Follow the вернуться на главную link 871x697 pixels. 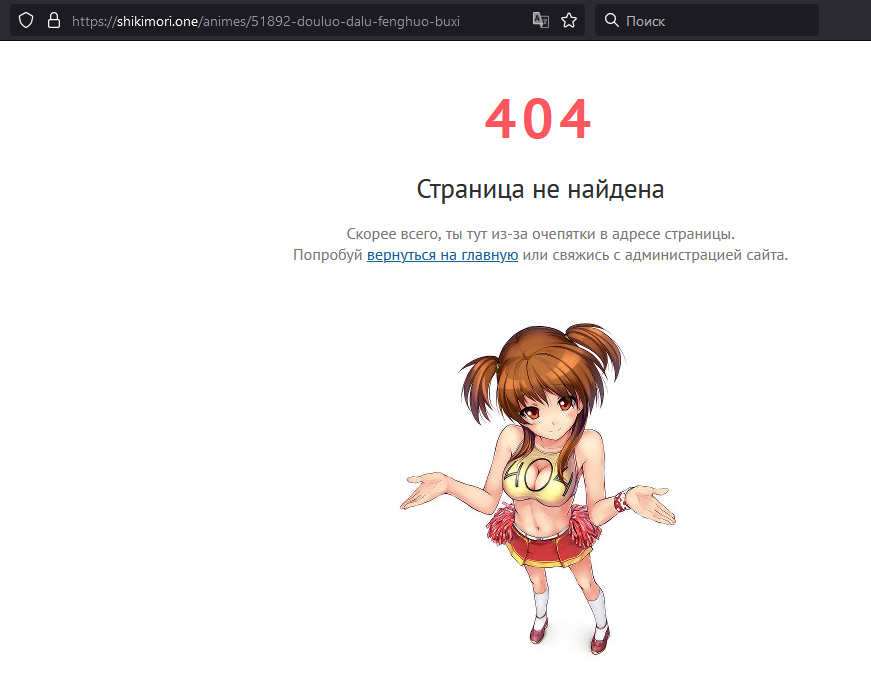pyautogui.click(x=442, y=255)
